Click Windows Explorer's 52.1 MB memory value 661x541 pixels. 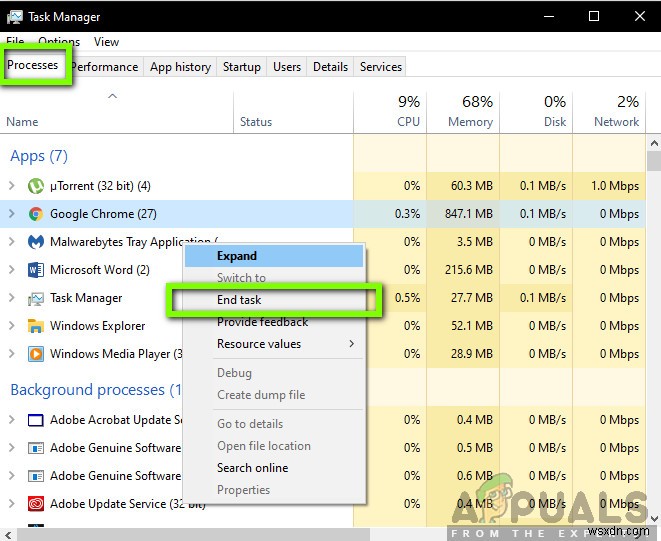tap(472, 326)
